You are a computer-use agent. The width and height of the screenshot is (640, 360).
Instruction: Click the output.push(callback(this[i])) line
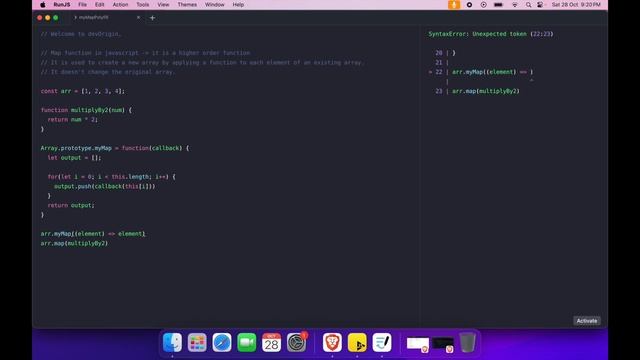coord(105,186)
